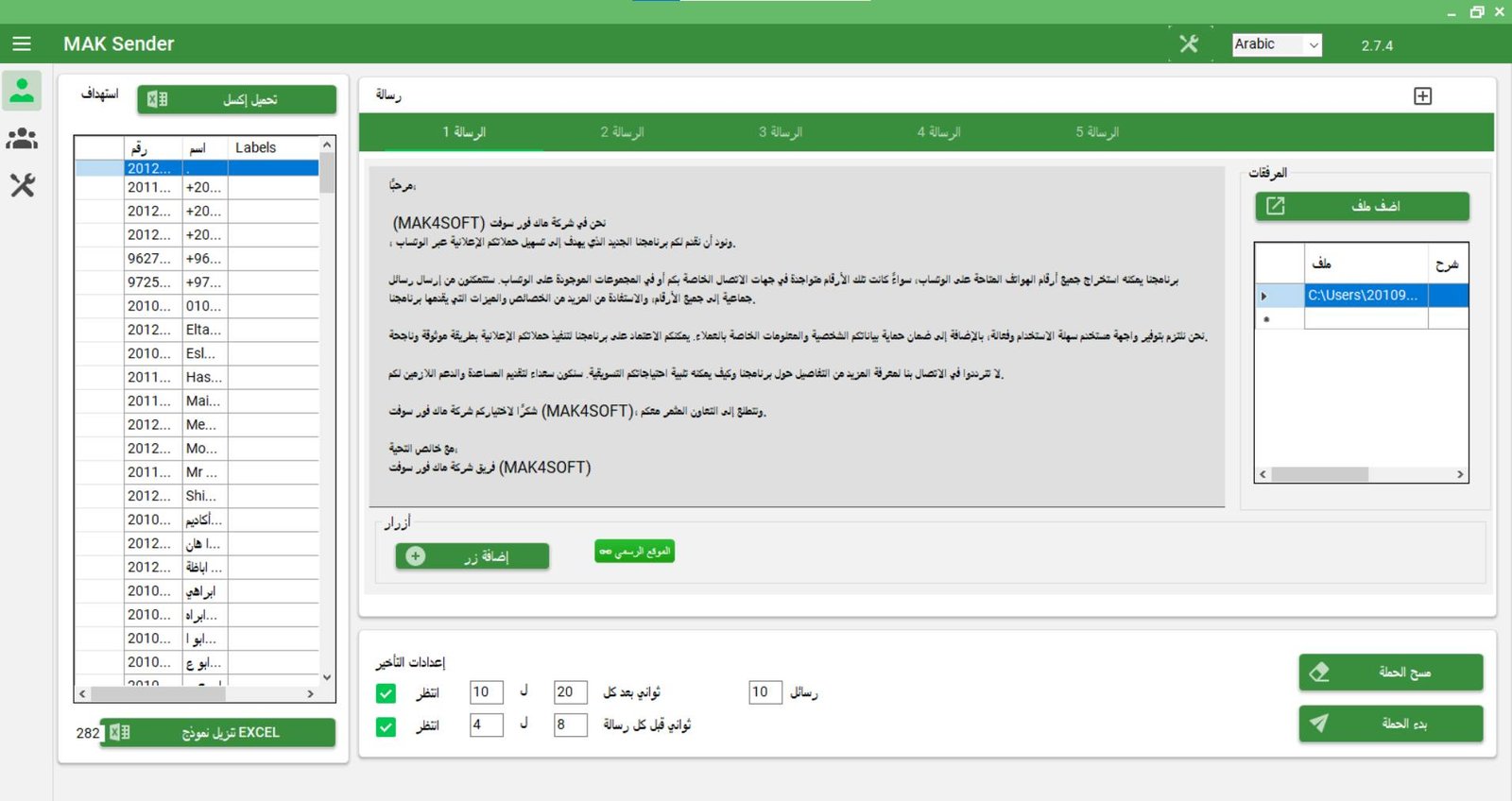Switch to message 5 tab
This screenshot has height=801, width=1512.
click(1096, 132)
